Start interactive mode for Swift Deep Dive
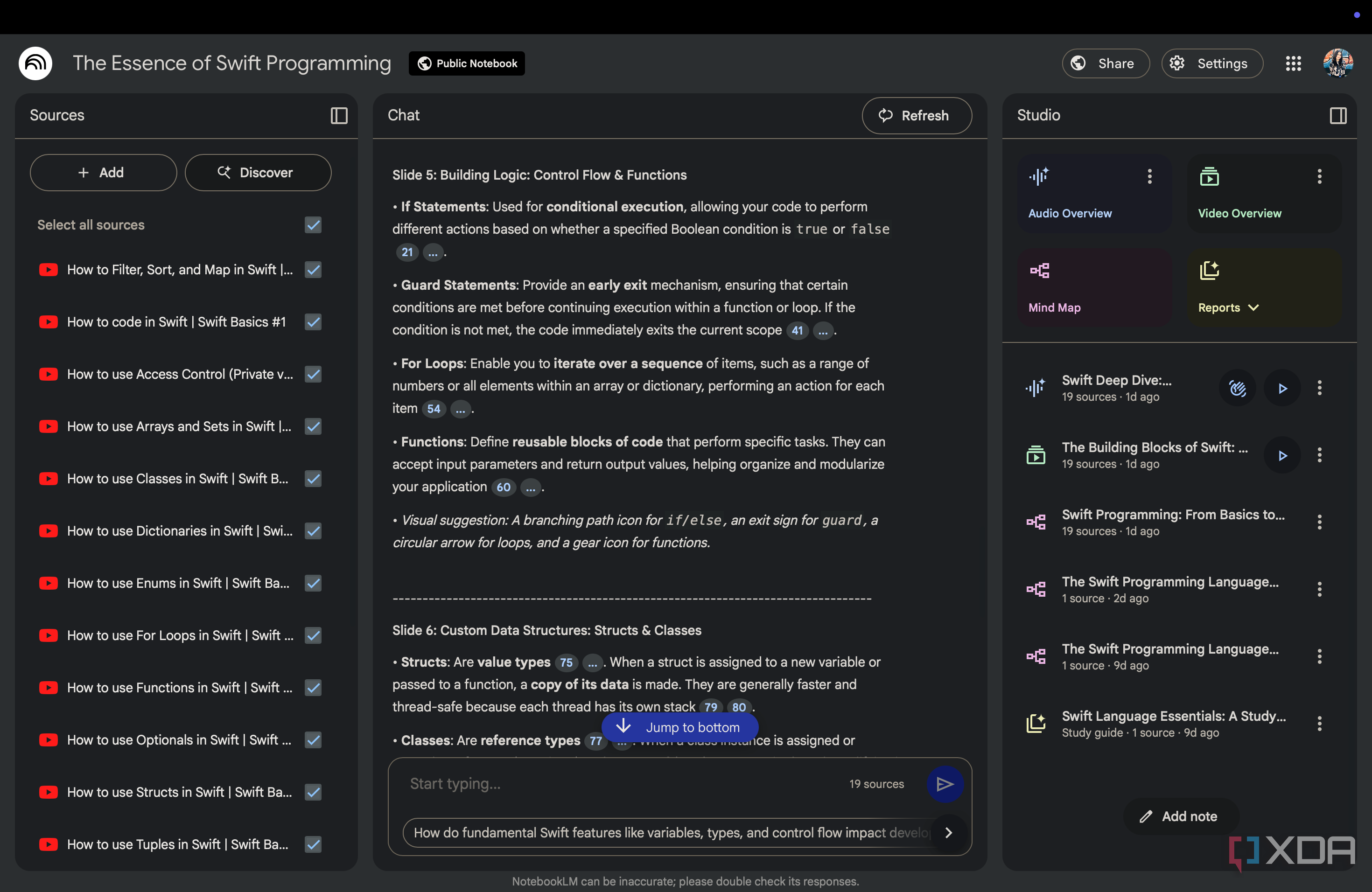 point(1237,388)
